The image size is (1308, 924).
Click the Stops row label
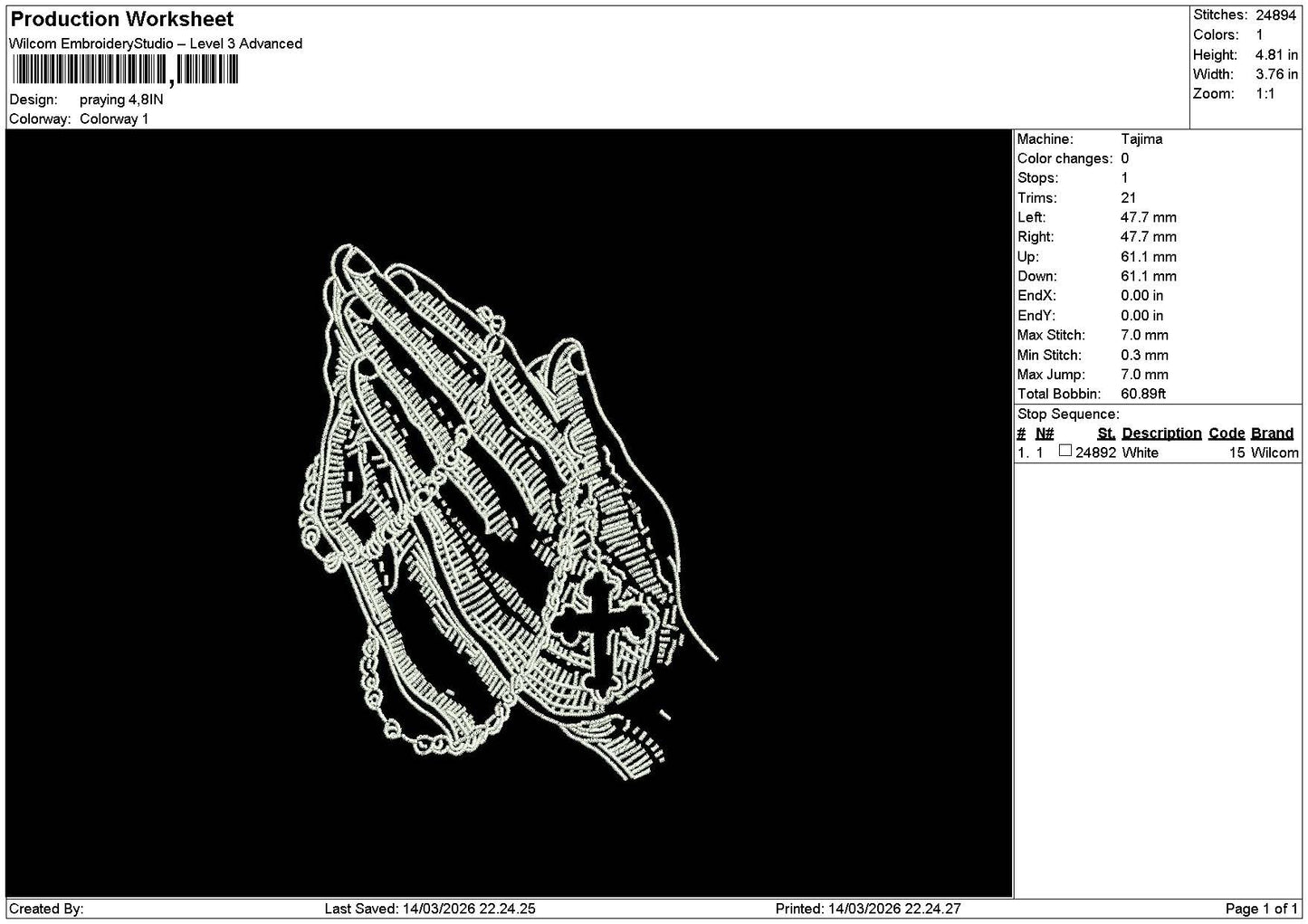(x=1036, y=178)
